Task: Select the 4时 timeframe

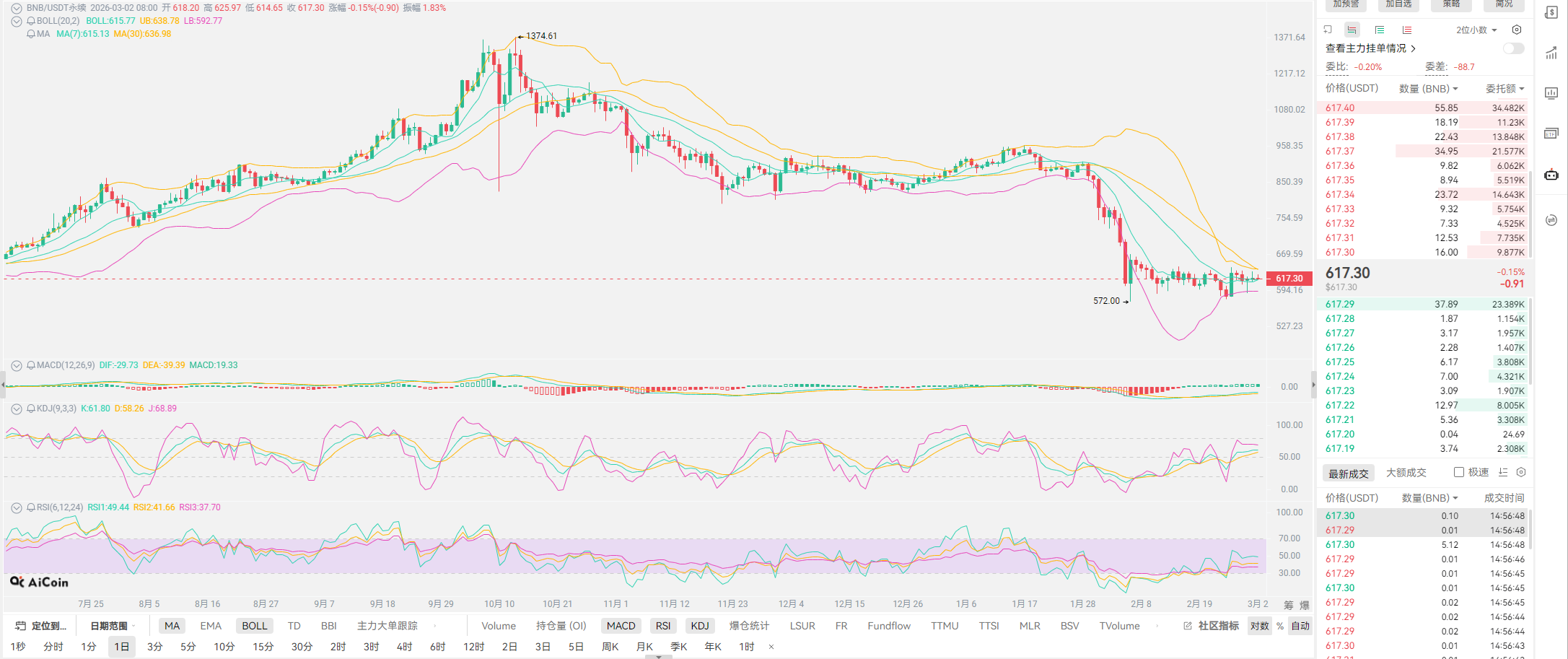Action: click(404, 647)
